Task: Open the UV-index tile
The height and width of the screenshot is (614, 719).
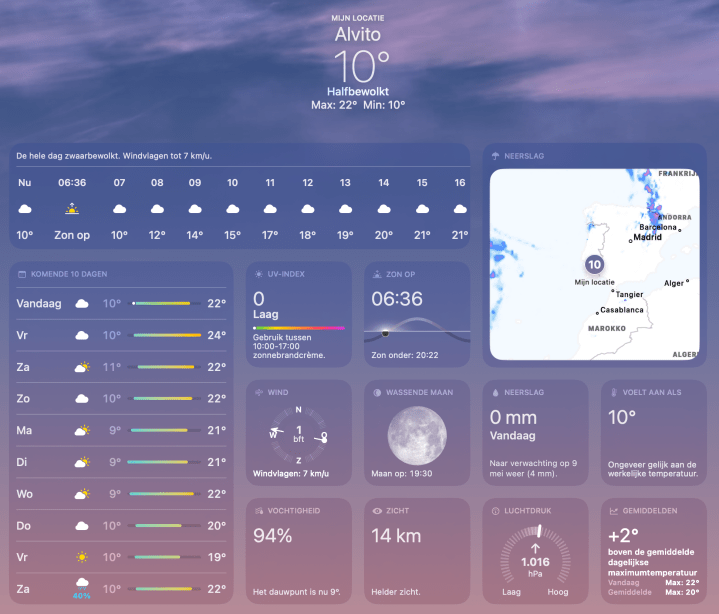Action: coord(298,315)
